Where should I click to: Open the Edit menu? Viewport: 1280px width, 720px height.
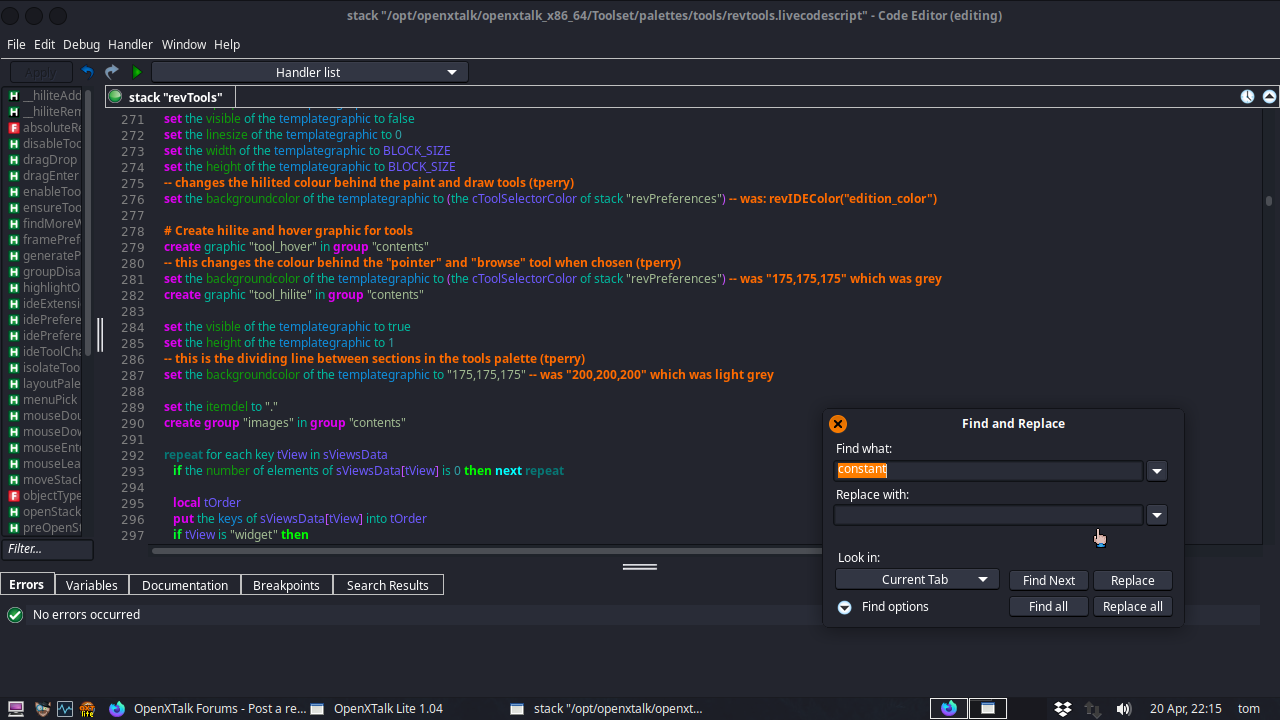tap(44, 44)
